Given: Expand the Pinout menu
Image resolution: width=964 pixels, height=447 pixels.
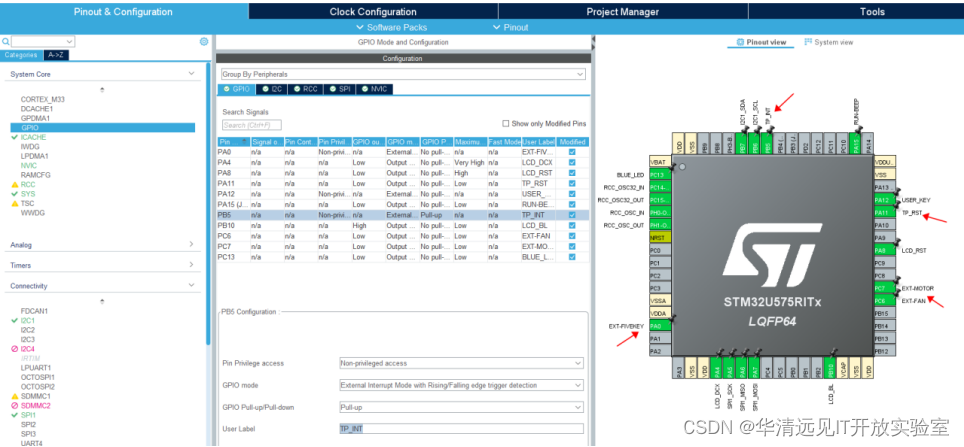Looking at the screenshot, I should pos(510,27).
